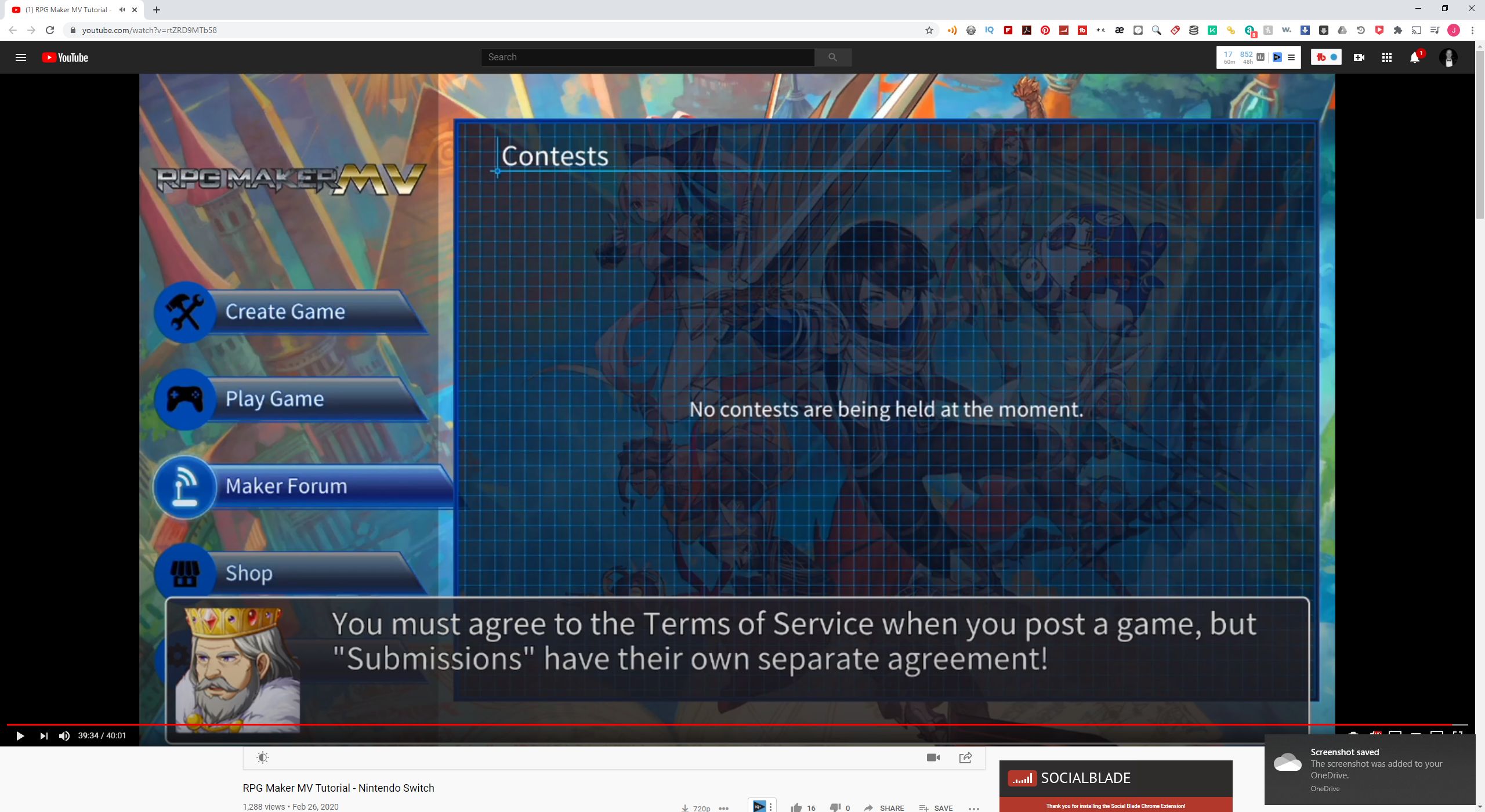Viewport: 1485px width, 812px height.
Task: Open the vidIQ hamburger menu
Action: (x=1291, y=57)
